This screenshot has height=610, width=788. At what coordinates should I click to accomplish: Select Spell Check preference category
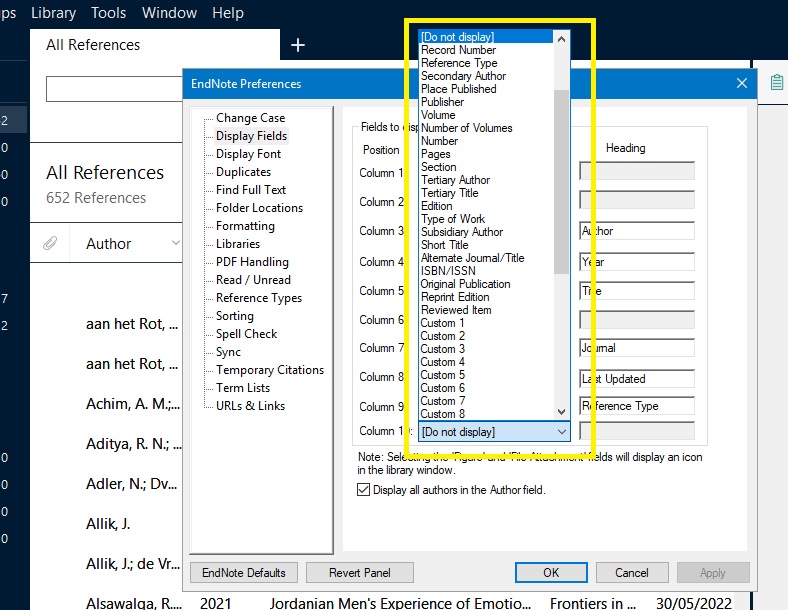point(246,334)
